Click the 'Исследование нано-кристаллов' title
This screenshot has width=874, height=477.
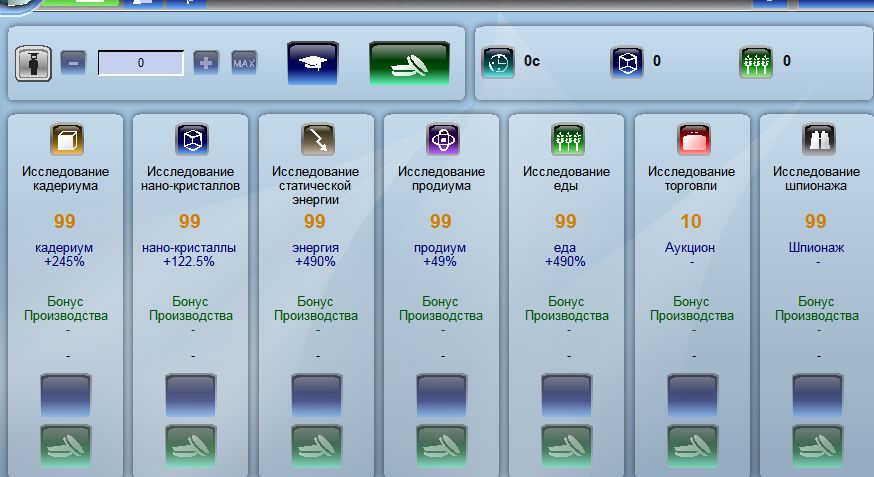click(191, 179)
